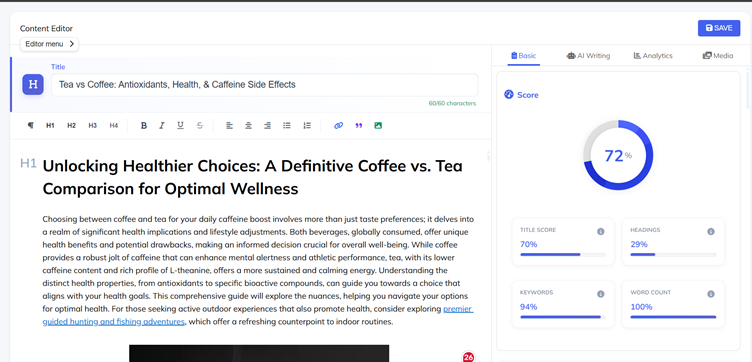Click the 60/60 characters counter
Viewport: 752px width, 362px height.
point(452,103)
